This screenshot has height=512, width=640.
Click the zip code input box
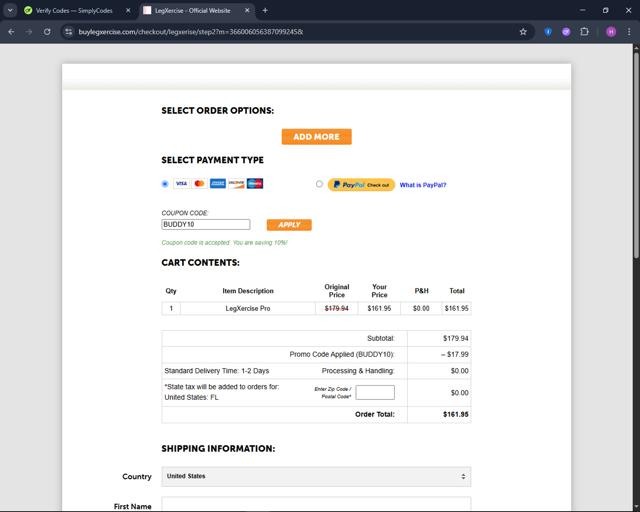coord(375,392)
